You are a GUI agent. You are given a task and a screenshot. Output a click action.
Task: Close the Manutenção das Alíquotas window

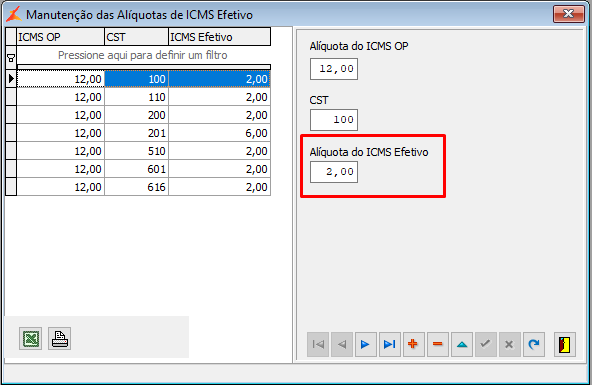569,14
